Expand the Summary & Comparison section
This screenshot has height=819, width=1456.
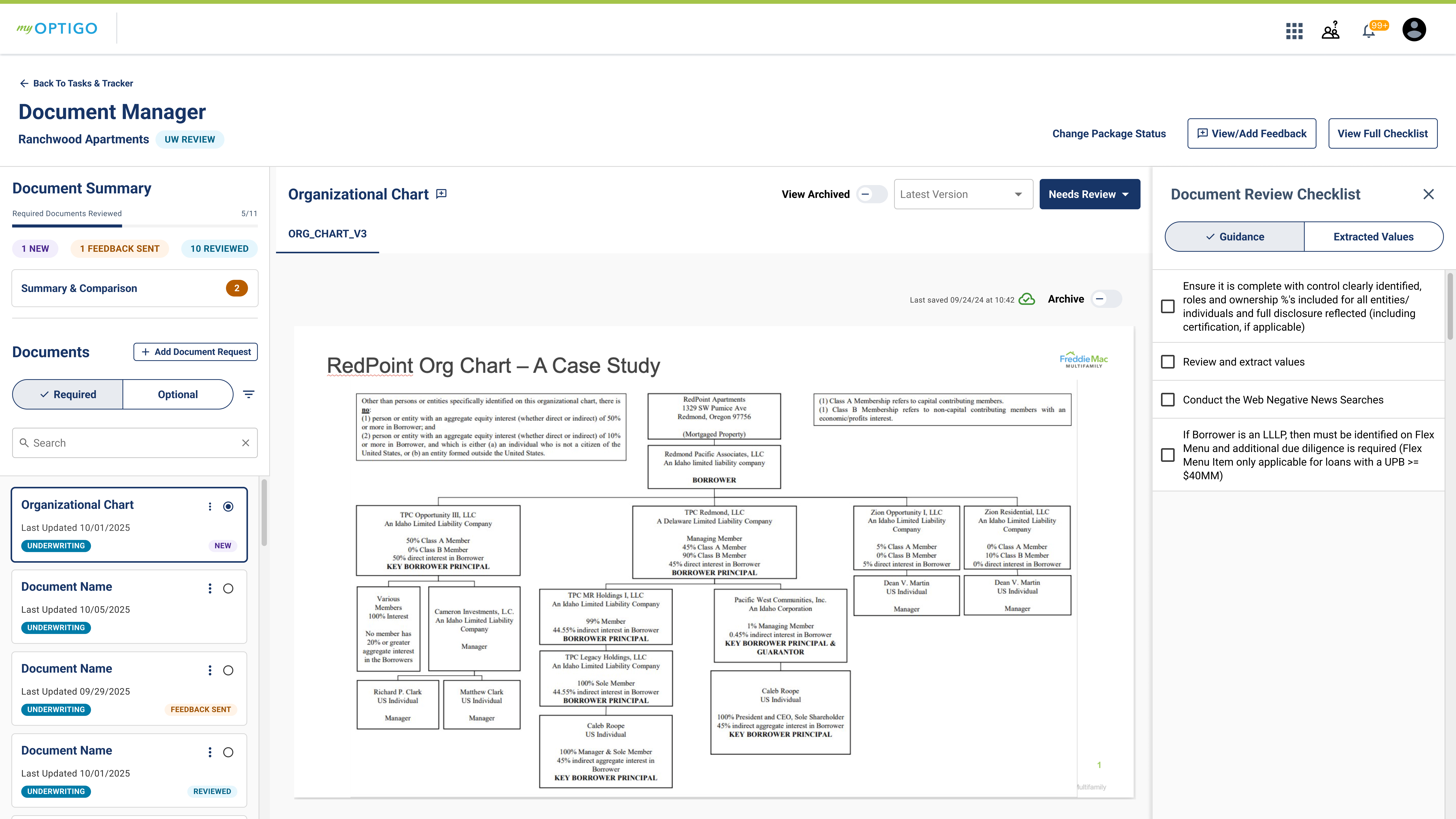pos(135,288)
